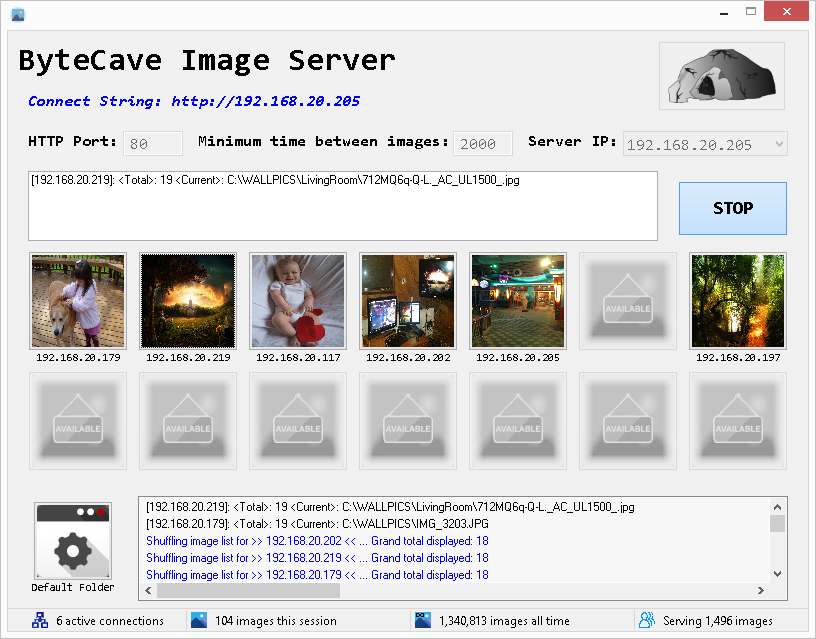Click the Available slot in top thumbnail row
This screenshot has width=816, height=639.
(x=628, y=301)
